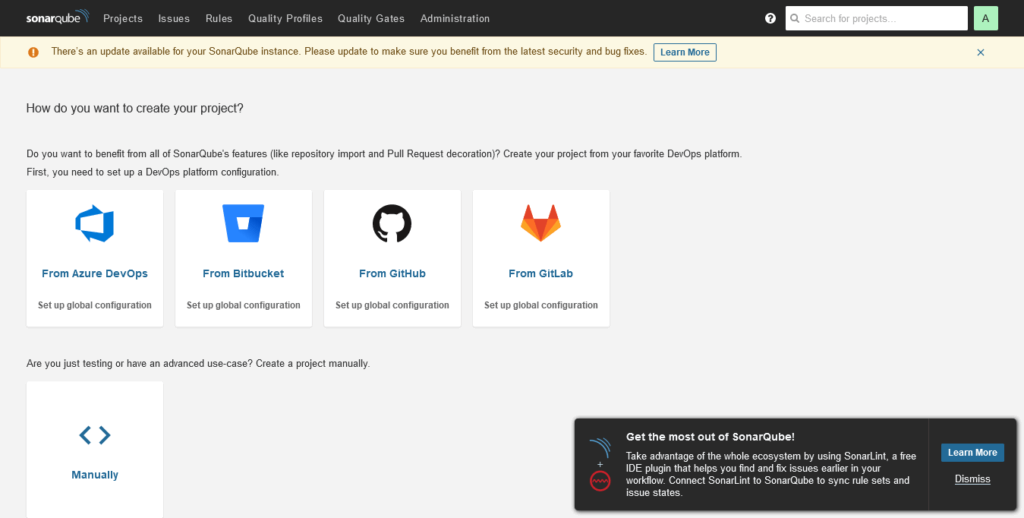Screen dimensions: 1024x518
Task: Select From Azure DevOps link
Action: (x=95, y=274)
